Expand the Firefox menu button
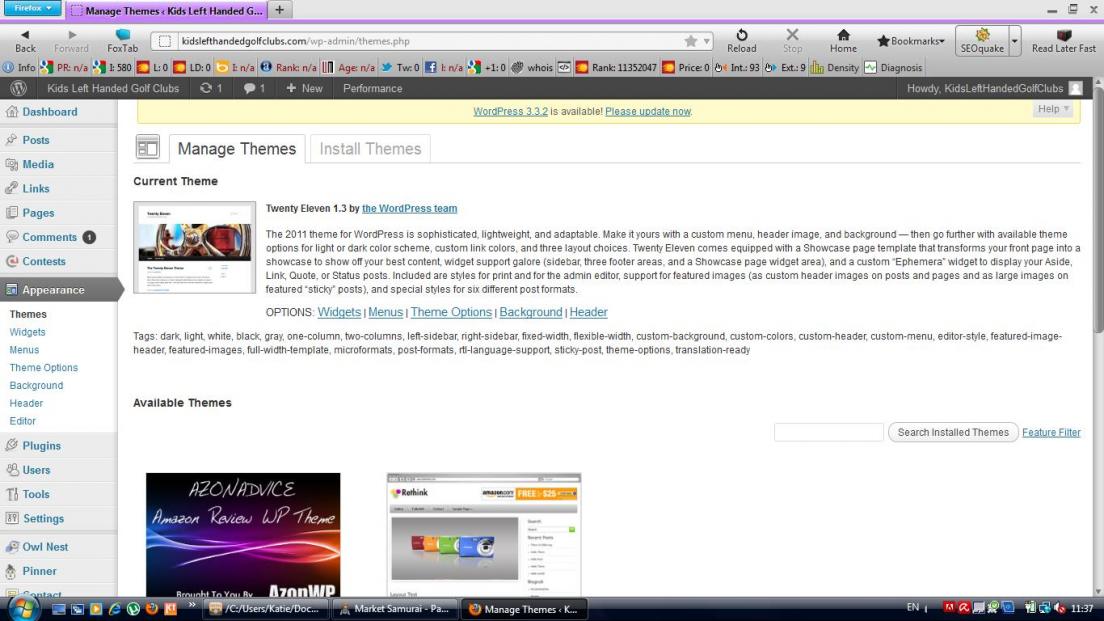 coord(32,8)
